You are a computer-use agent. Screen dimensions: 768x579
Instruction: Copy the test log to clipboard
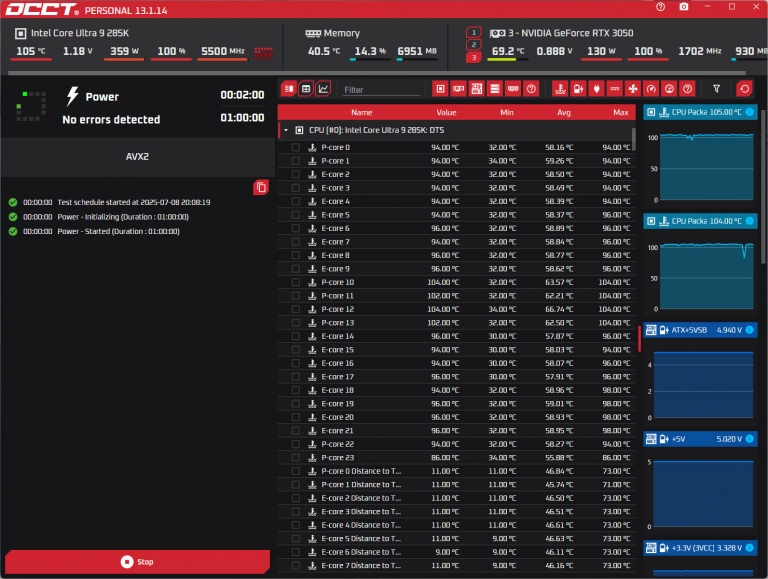coord(261,187)
